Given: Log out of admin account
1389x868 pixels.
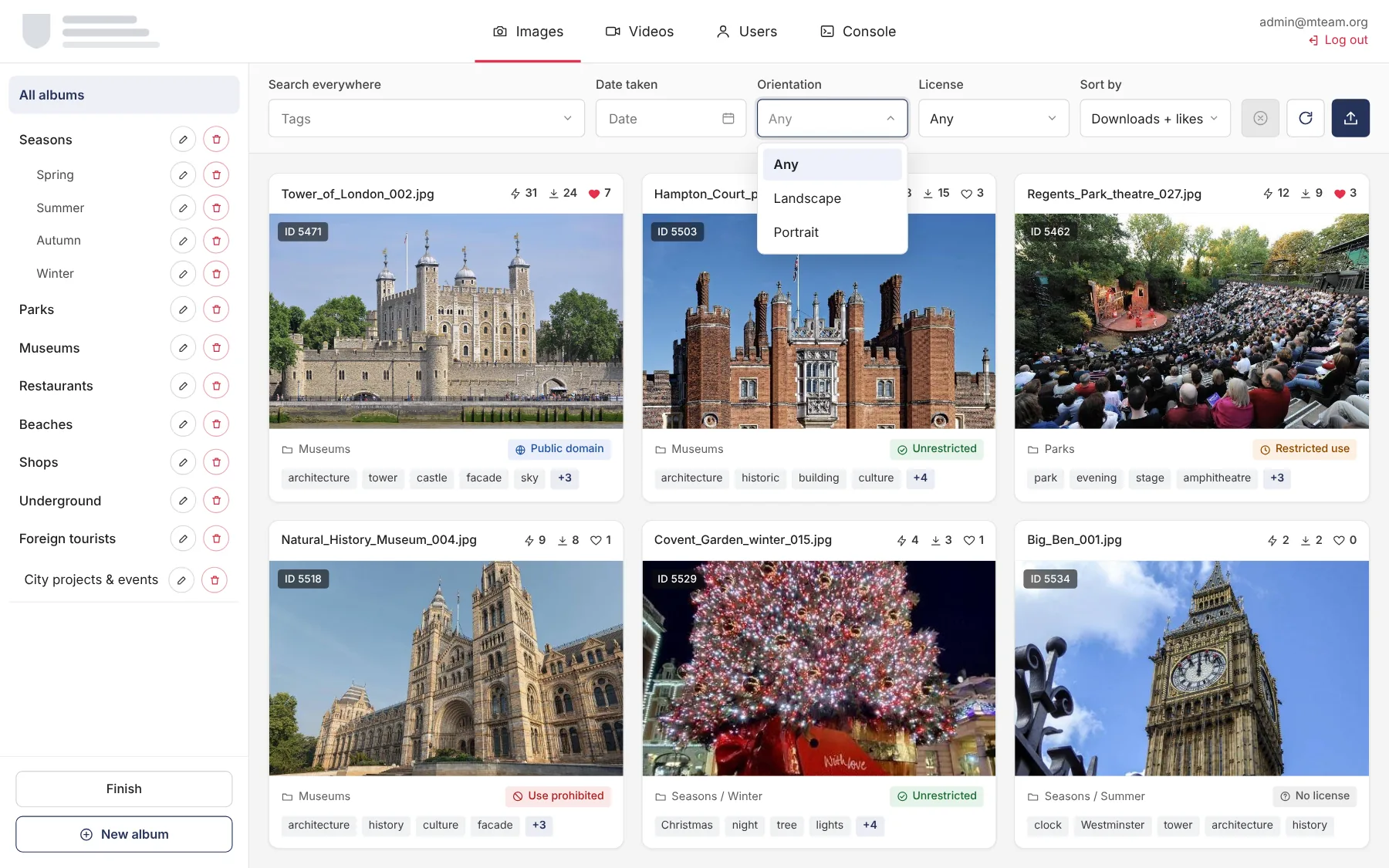Looking at the screenshot, I should tap(1338, 40).
